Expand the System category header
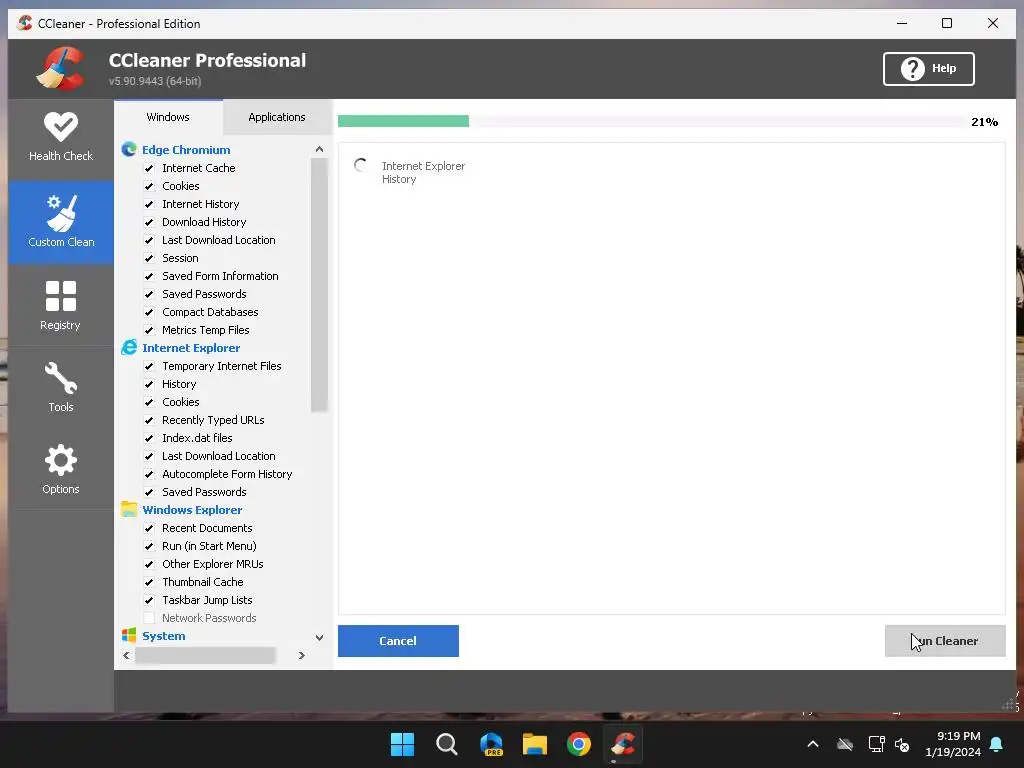 click(x=164, y=635)
